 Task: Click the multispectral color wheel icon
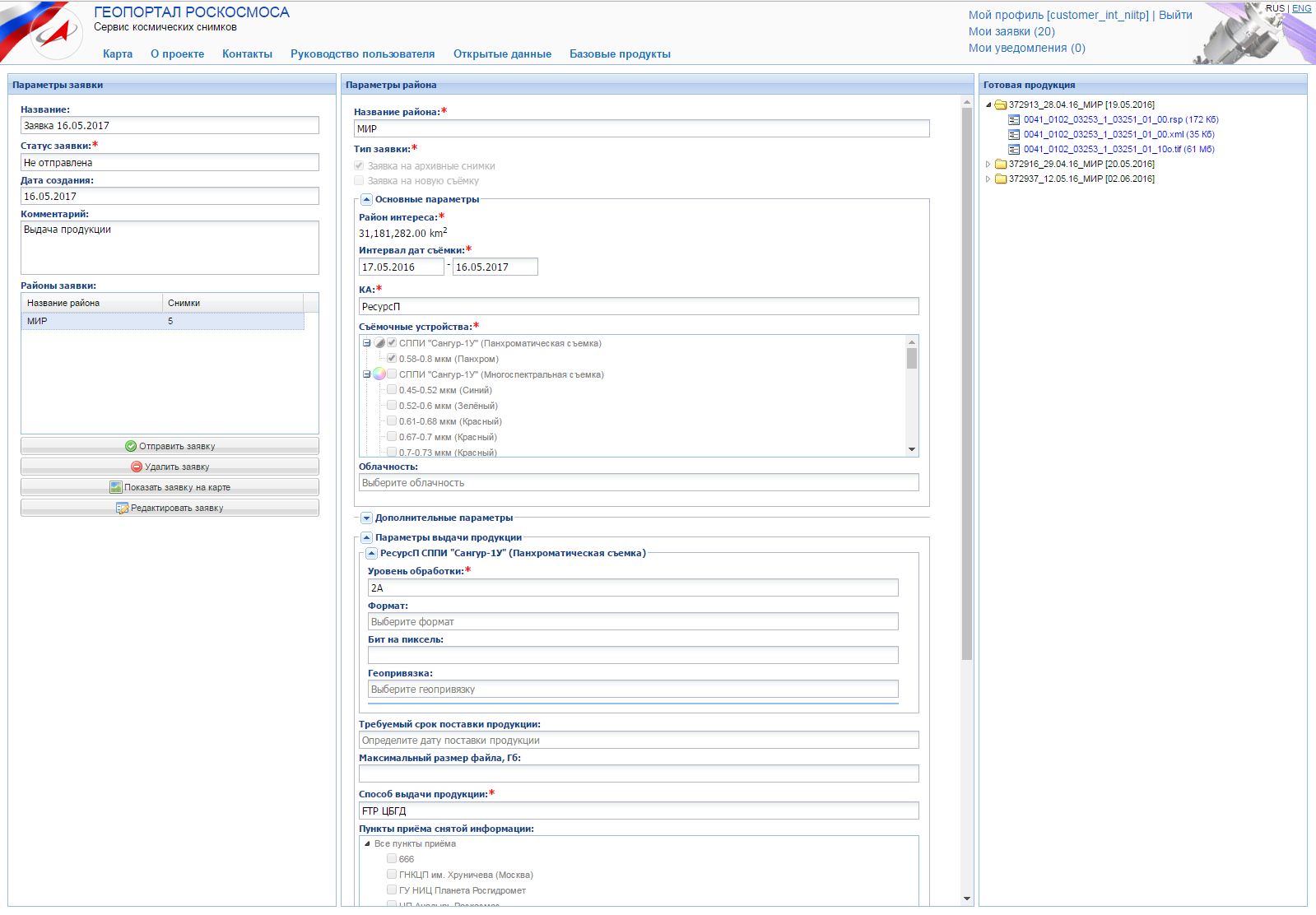point(379,374)
